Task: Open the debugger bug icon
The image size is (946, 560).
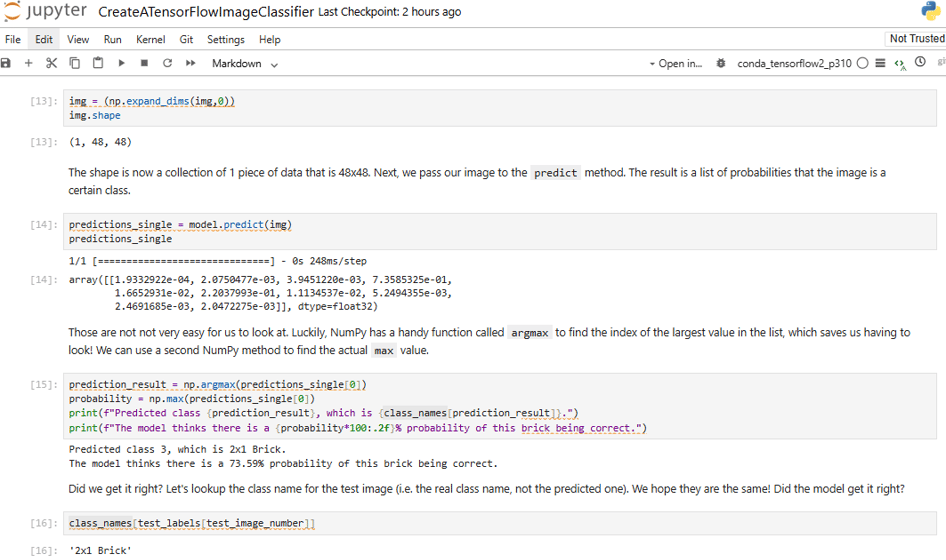Action: (721, 63)
